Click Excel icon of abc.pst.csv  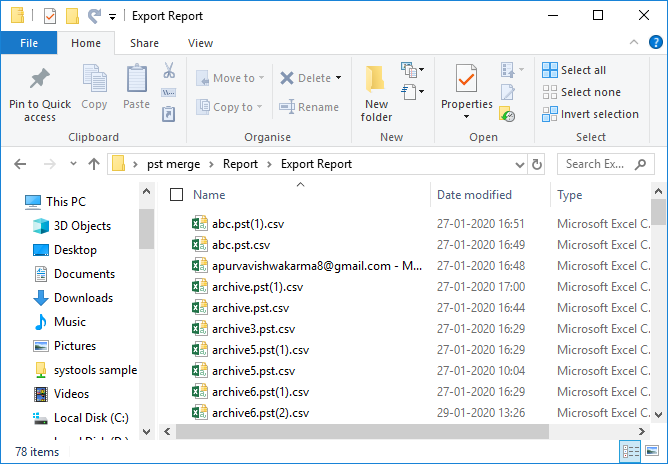pos(199,245)
